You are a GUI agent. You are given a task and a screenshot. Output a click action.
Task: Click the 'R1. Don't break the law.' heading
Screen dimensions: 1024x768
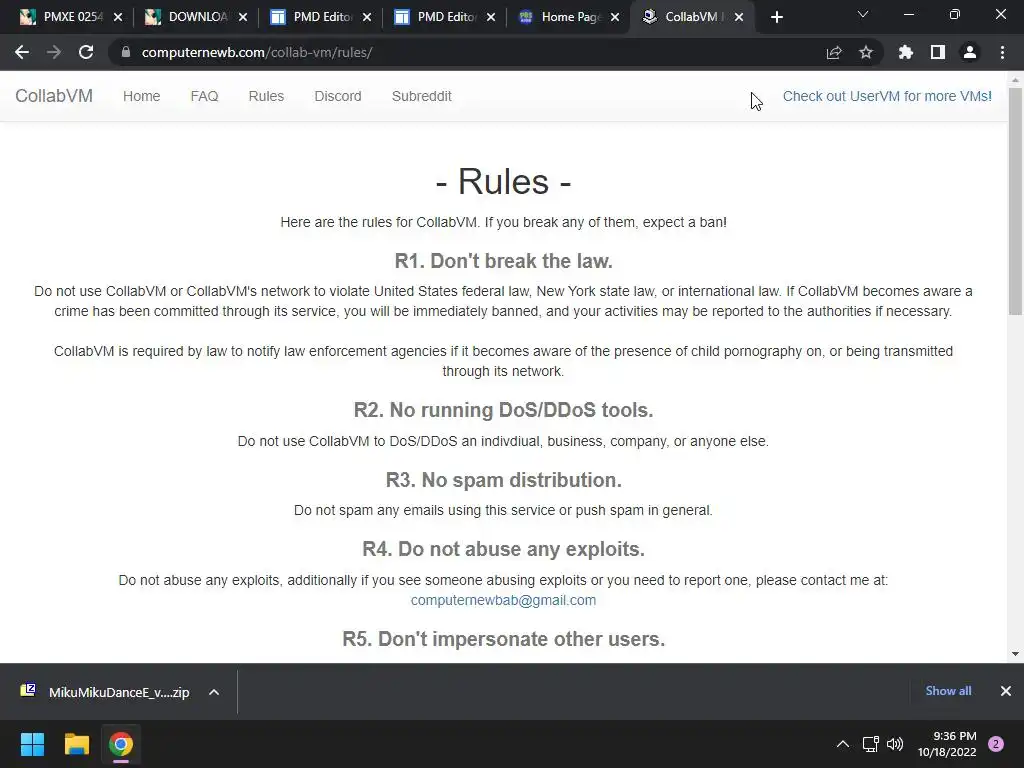pyautogui.click(x=504, y=261)
